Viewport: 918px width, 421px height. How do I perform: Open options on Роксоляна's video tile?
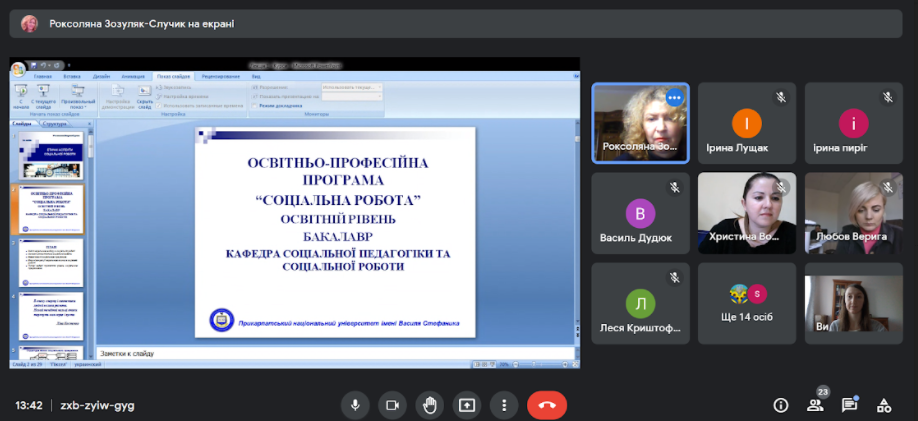coord(674,98)
